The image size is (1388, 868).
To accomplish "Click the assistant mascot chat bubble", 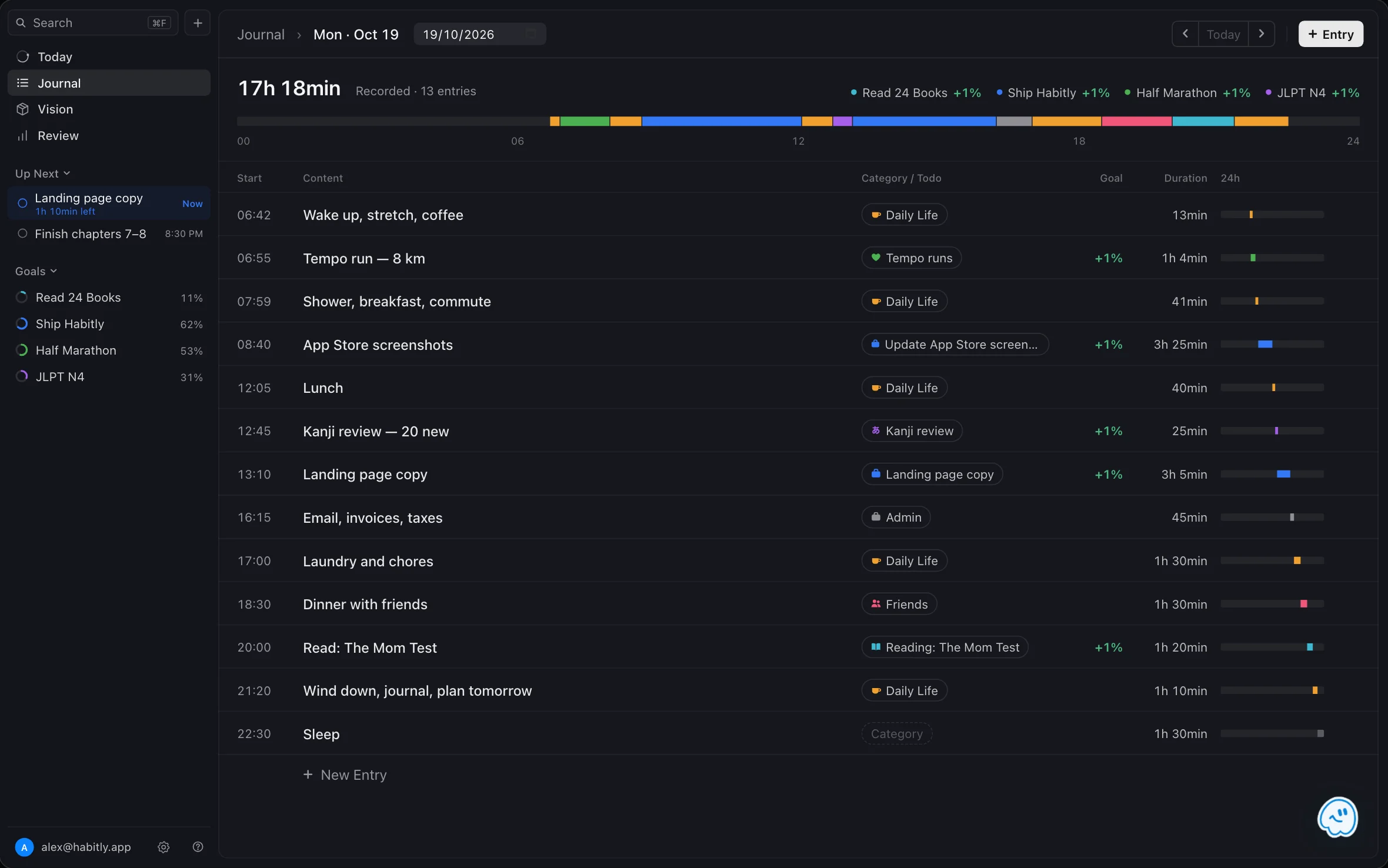I will tap(1337, 817).
